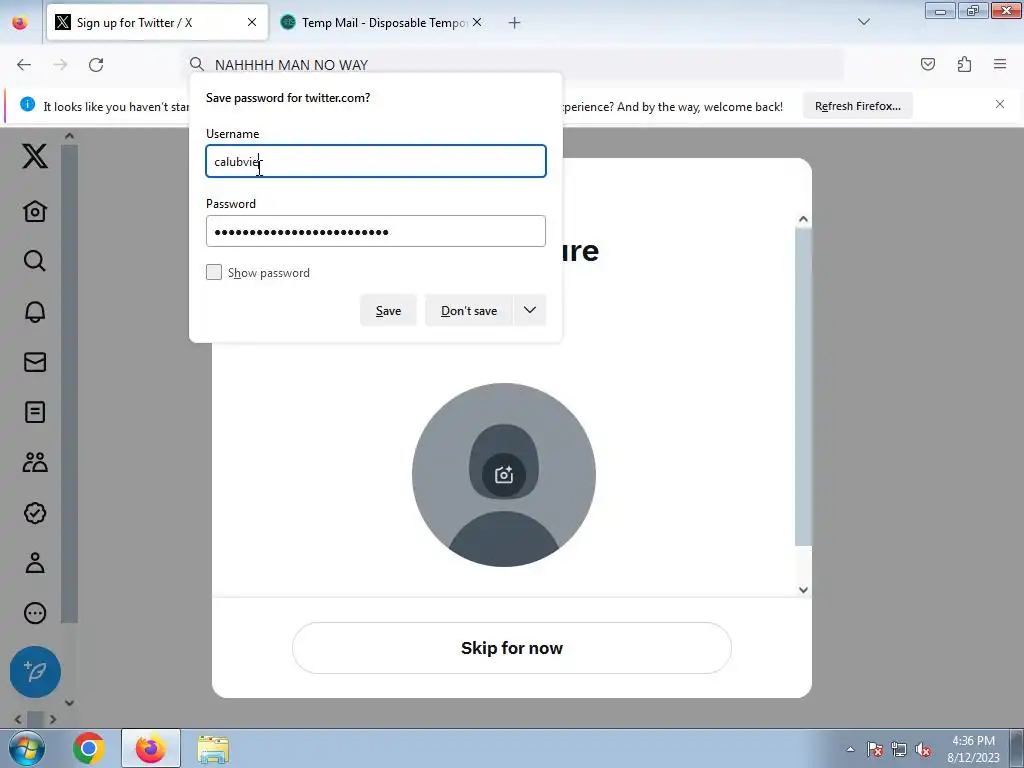
Task: Click the horizontal scroll left arrow
Action: click(18, 719)
